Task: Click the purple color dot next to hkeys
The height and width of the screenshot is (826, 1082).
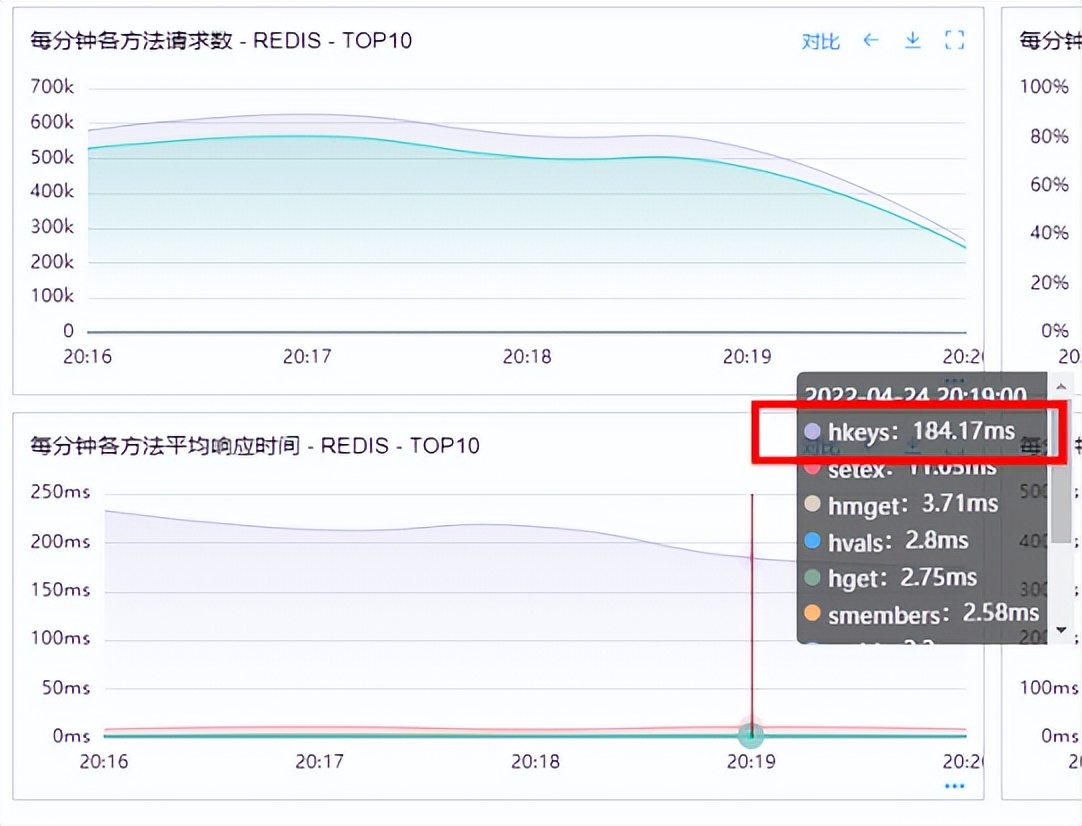Action: pos(812,429)
